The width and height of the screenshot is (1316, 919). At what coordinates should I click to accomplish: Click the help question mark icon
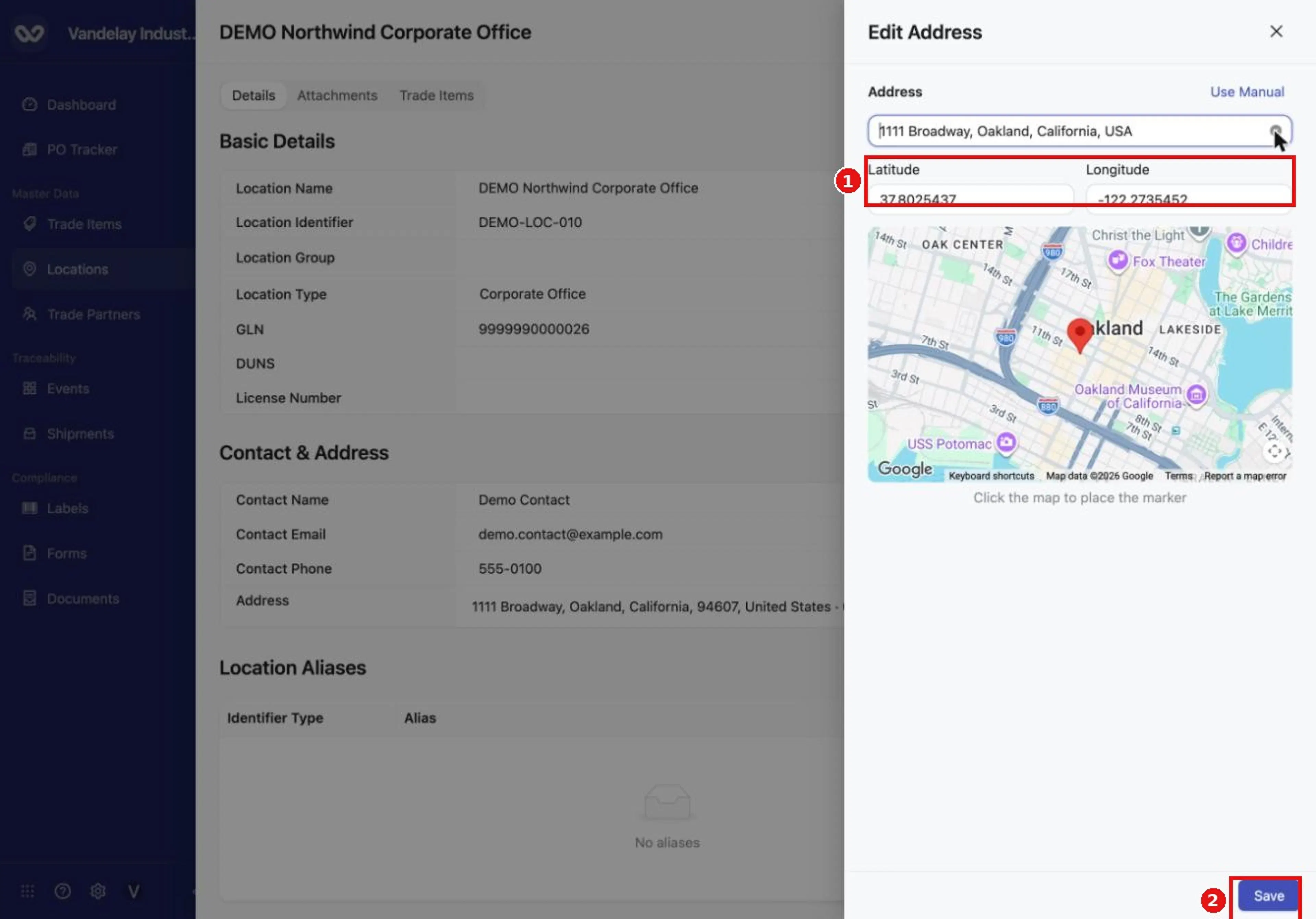(x=62, y=891)
